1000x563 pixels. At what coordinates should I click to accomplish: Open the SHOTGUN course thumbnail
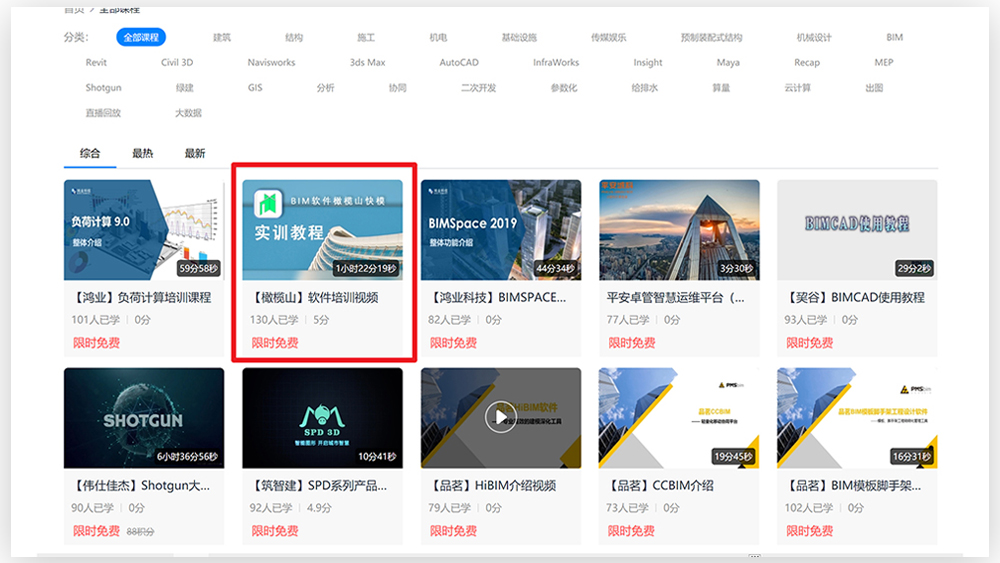[143, 418]
